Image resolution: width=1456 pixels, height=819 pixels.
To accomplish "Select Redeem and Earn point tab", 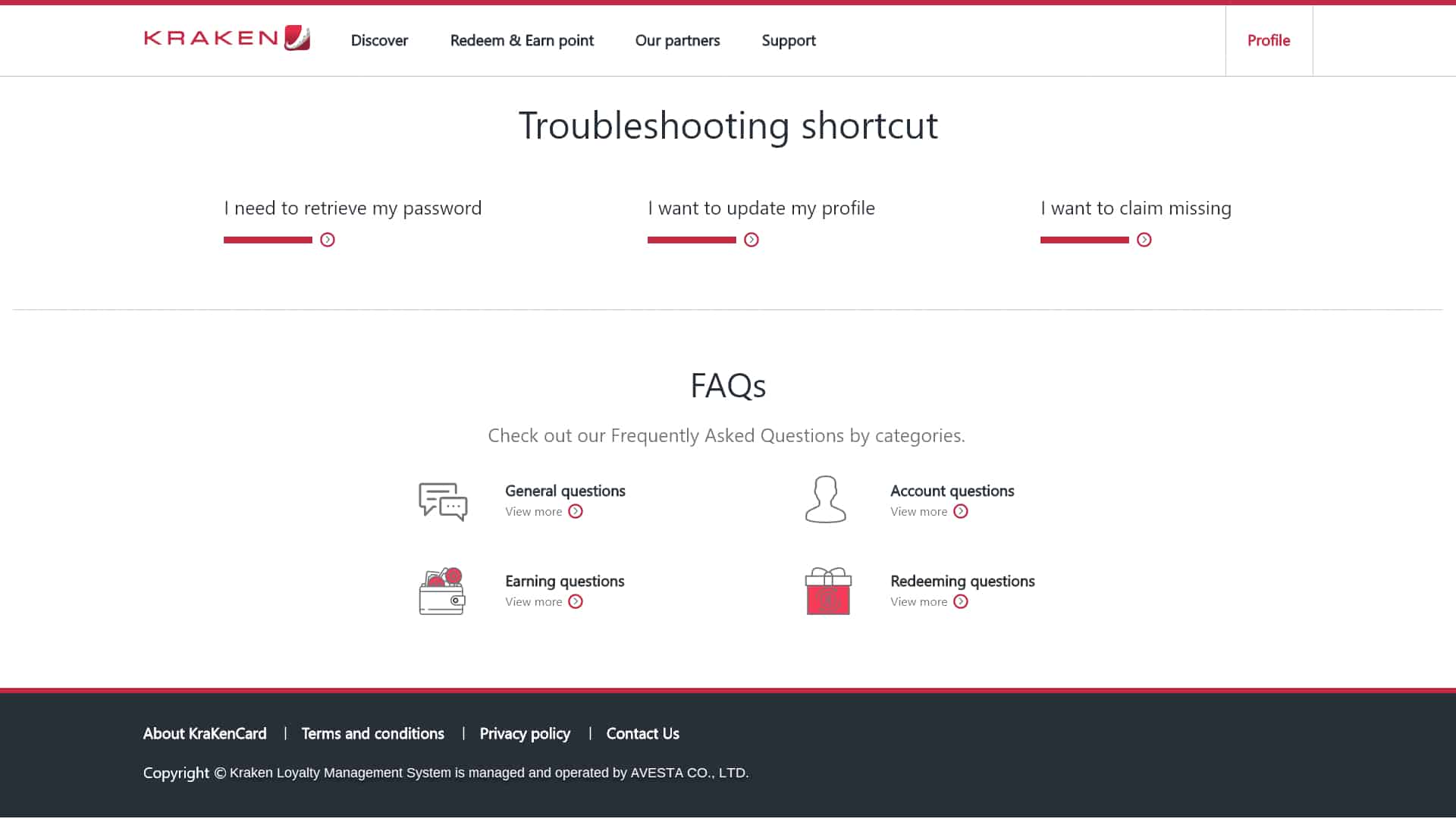I will tap(522, 40).
